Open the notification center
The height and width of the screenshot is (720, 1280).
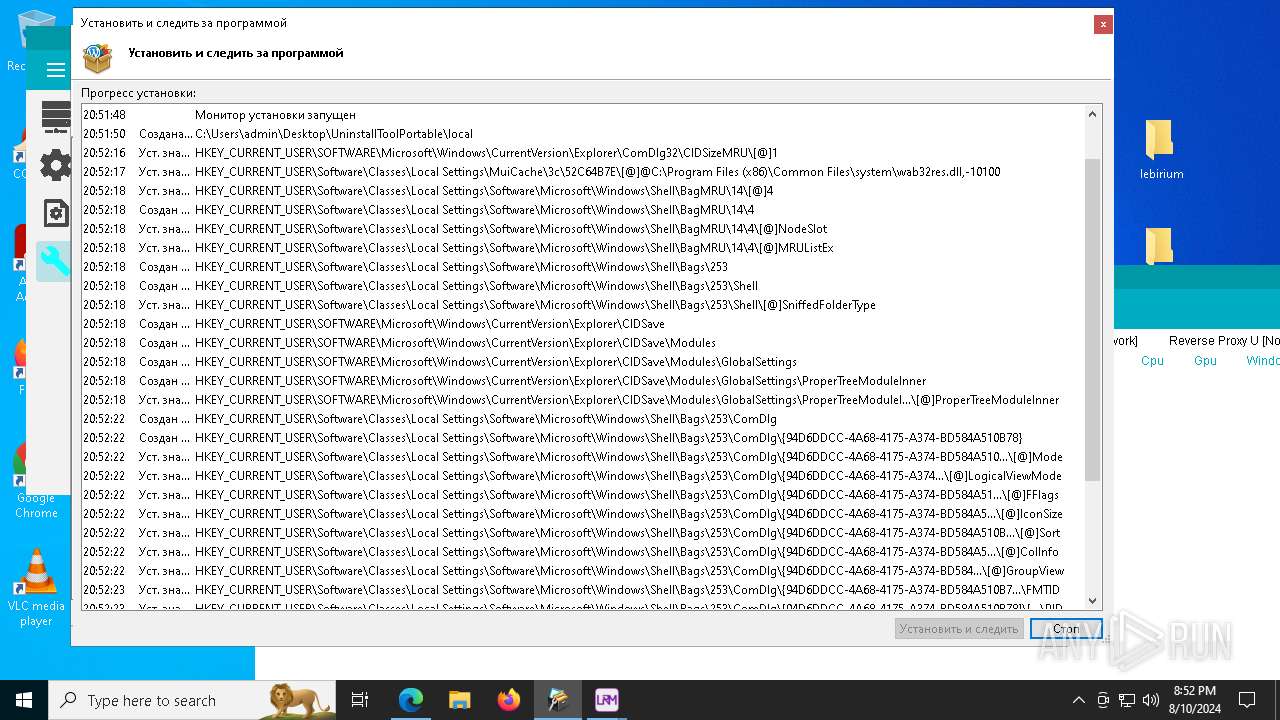1247,700
